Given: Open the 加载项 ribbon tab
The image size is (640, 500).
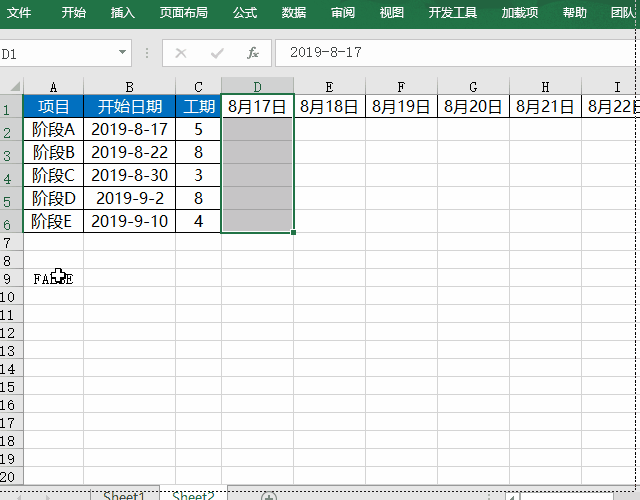Looking at the screenshot, I should coord(520,13).
